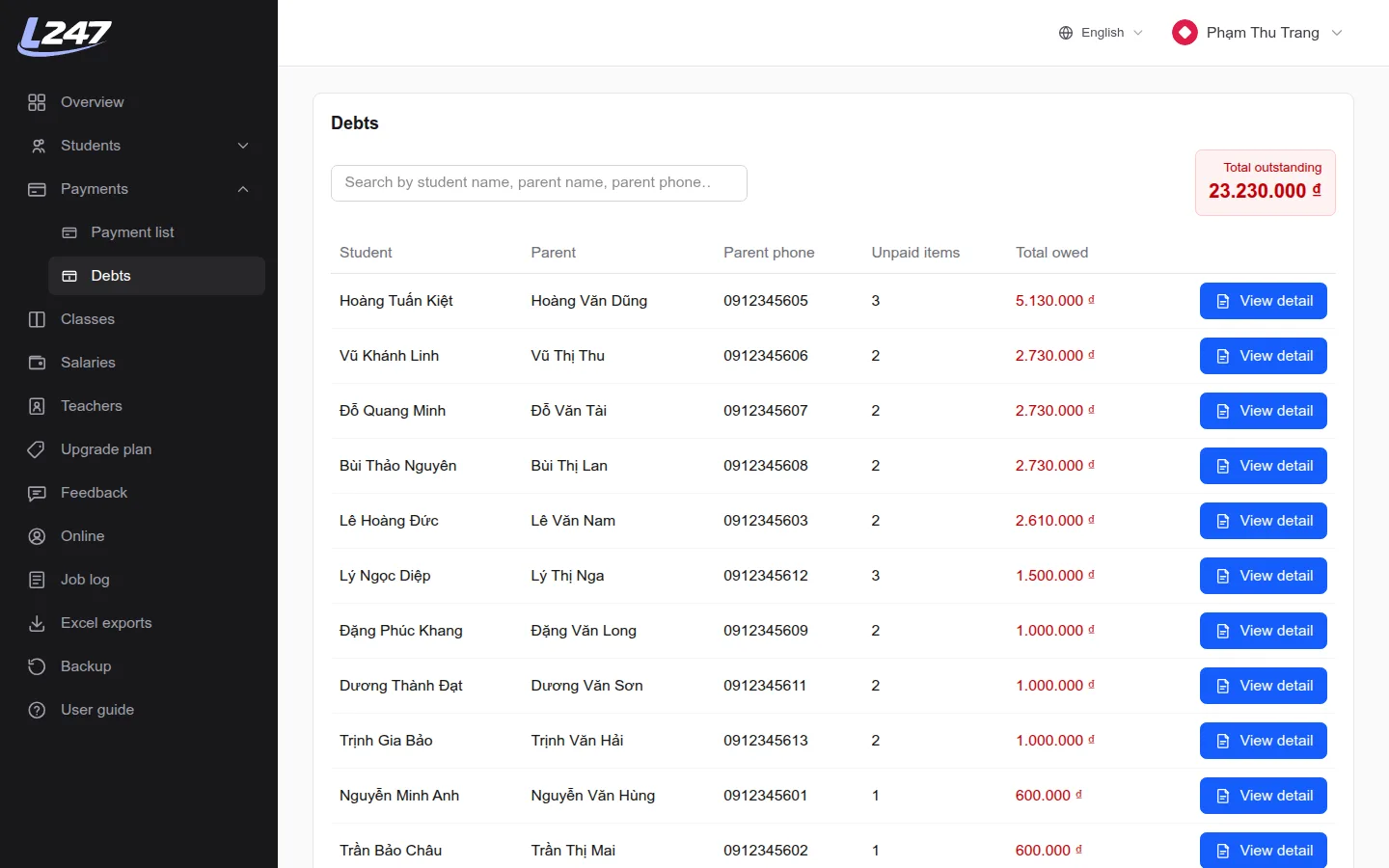Open the Phạm Thu Trang account menu

click(x=1258, y=33)
